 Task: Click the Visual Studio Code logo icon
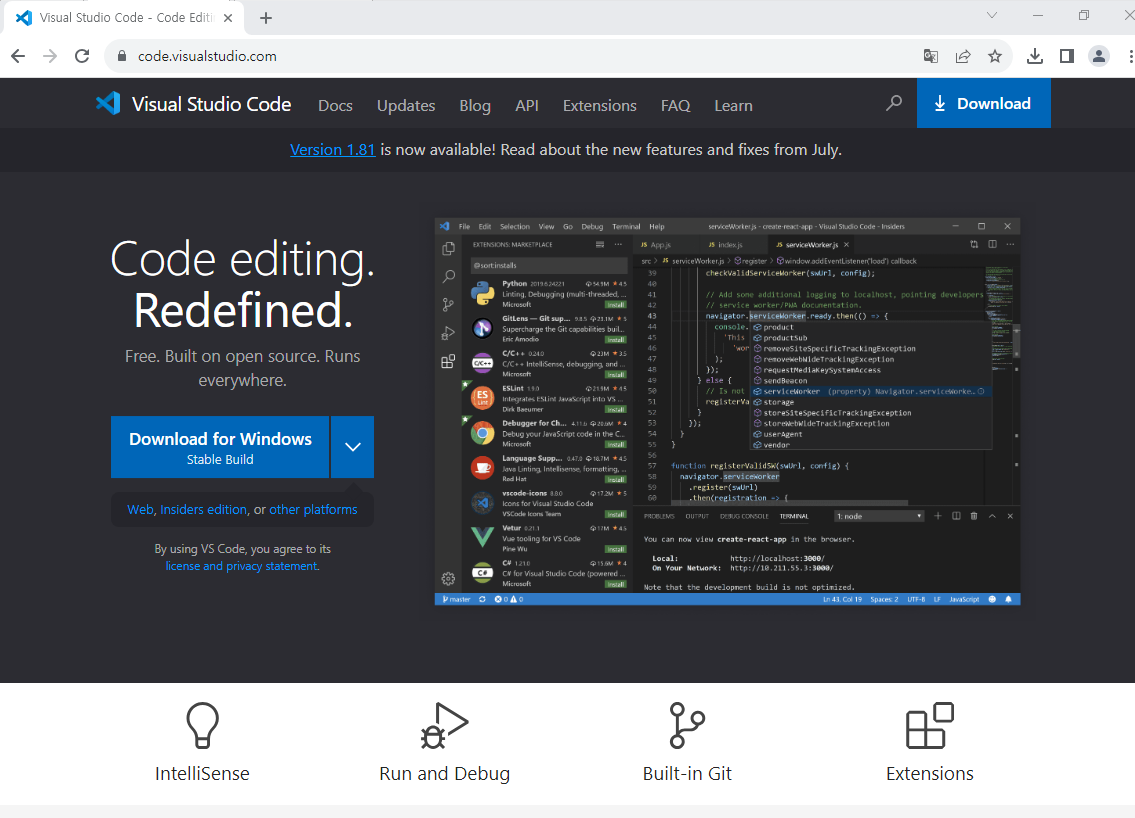coord(109,104)
